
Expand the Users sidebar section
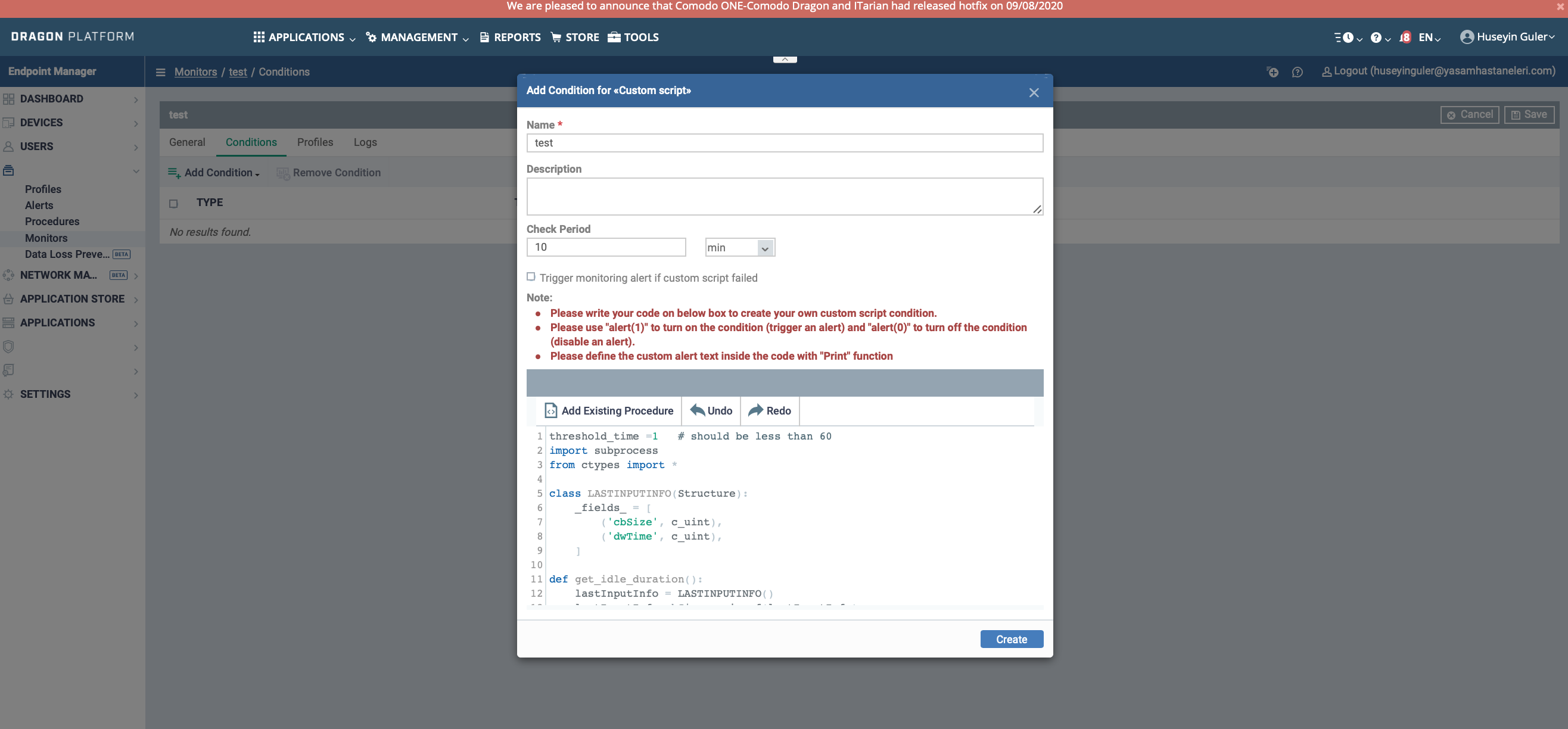click(136, 147)
